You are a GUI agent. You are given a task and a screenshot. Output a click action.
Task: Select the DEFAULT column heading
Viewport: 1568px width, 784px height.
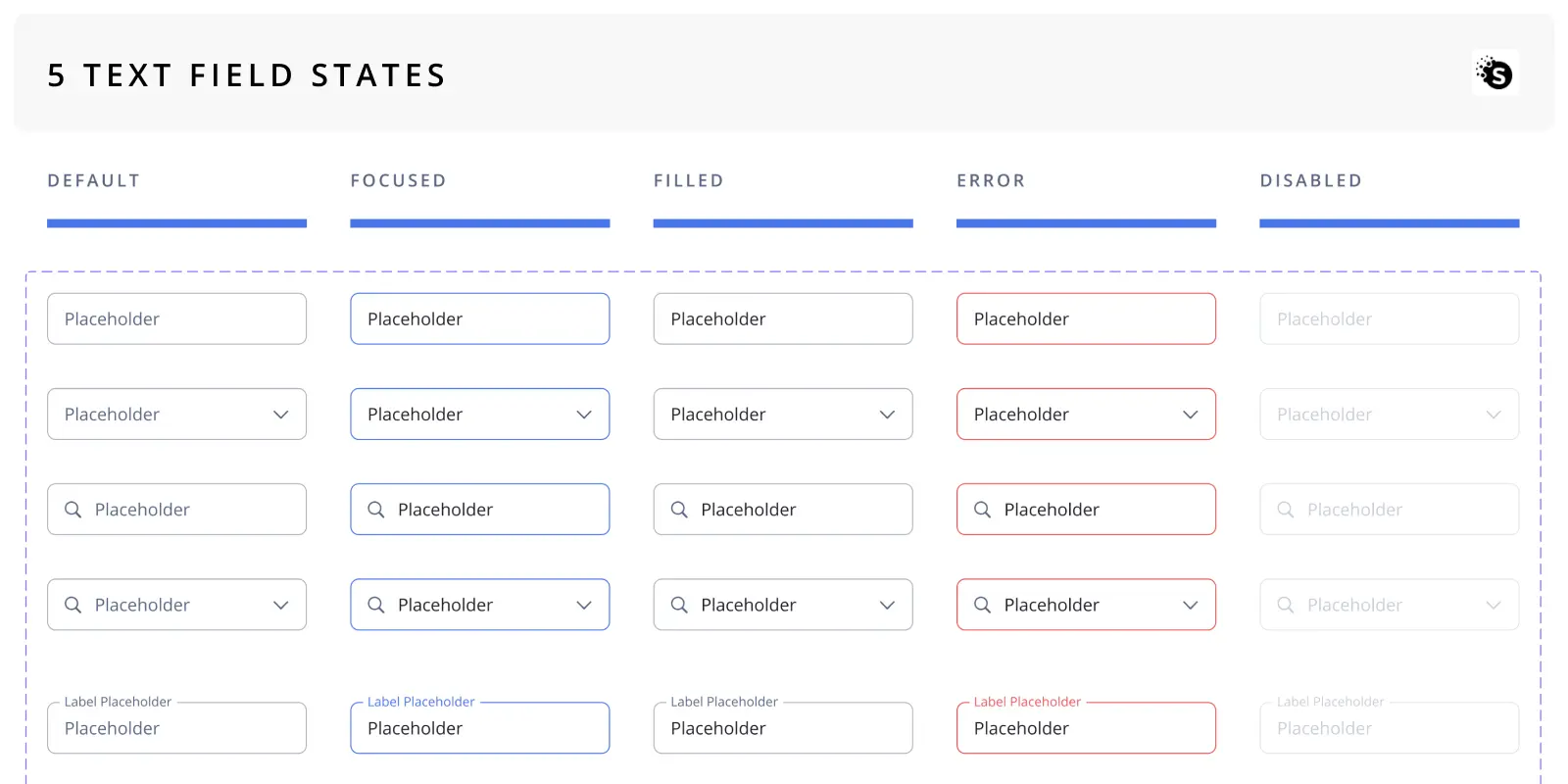point(94,180)
